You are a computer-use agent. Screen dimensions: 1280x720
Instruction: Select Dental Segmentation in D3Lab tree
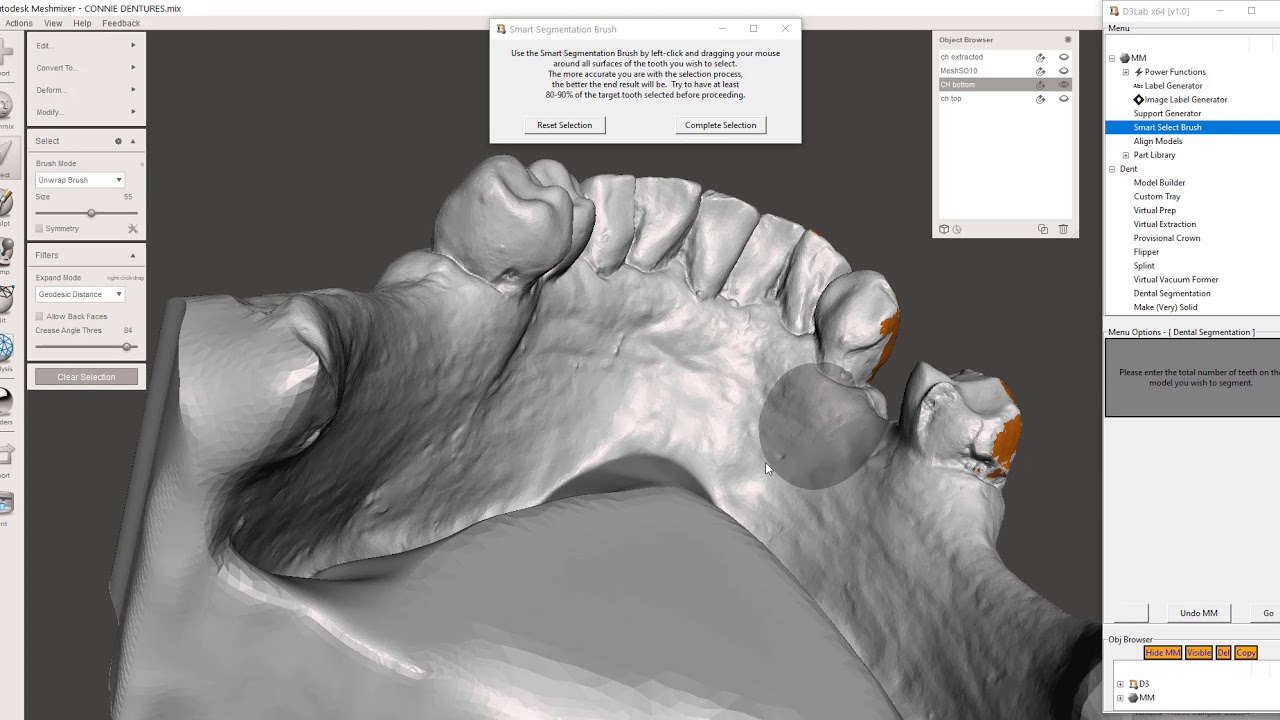1172,294
